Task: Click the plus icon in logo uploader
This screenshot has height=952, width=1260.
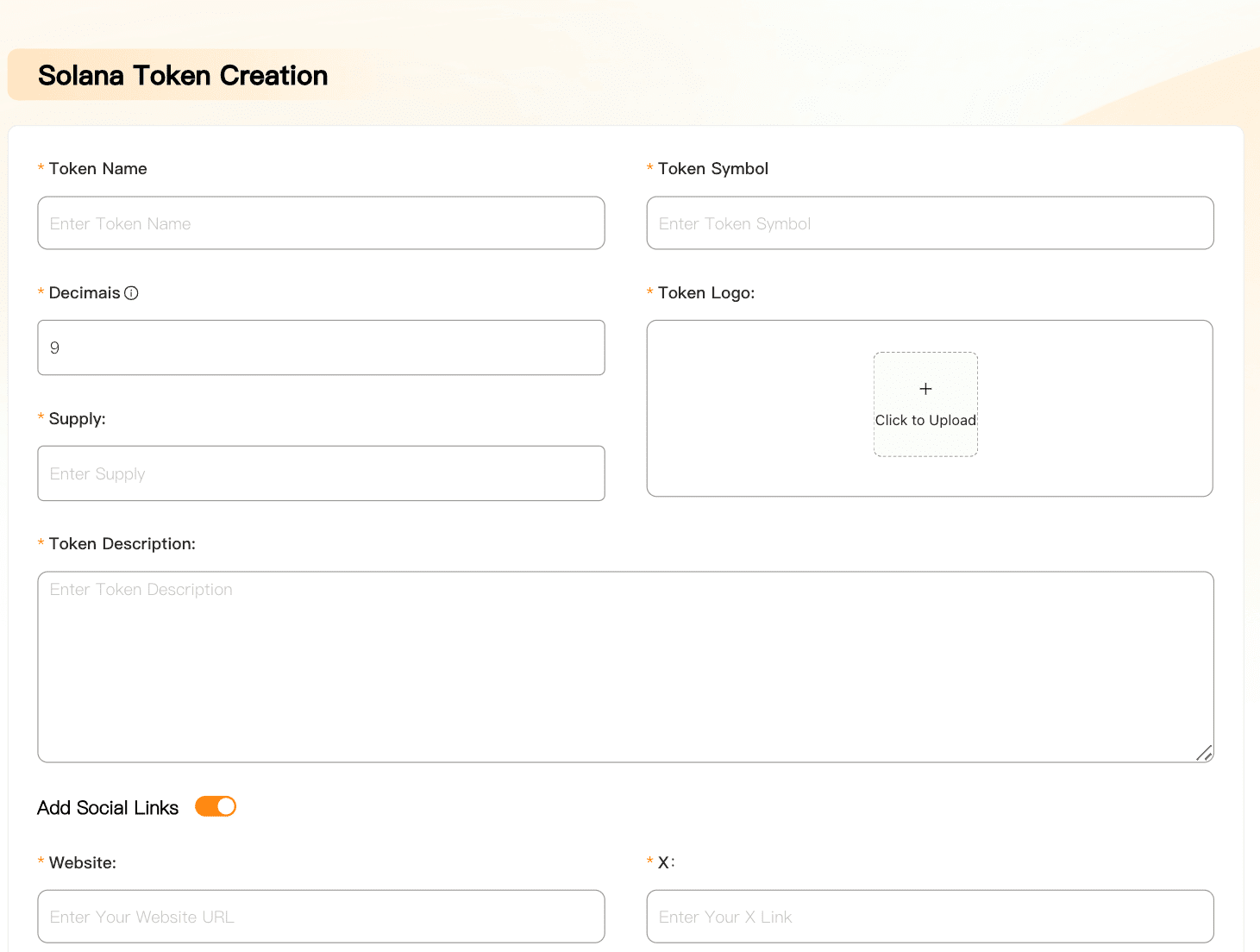Action: coord(925,389)
